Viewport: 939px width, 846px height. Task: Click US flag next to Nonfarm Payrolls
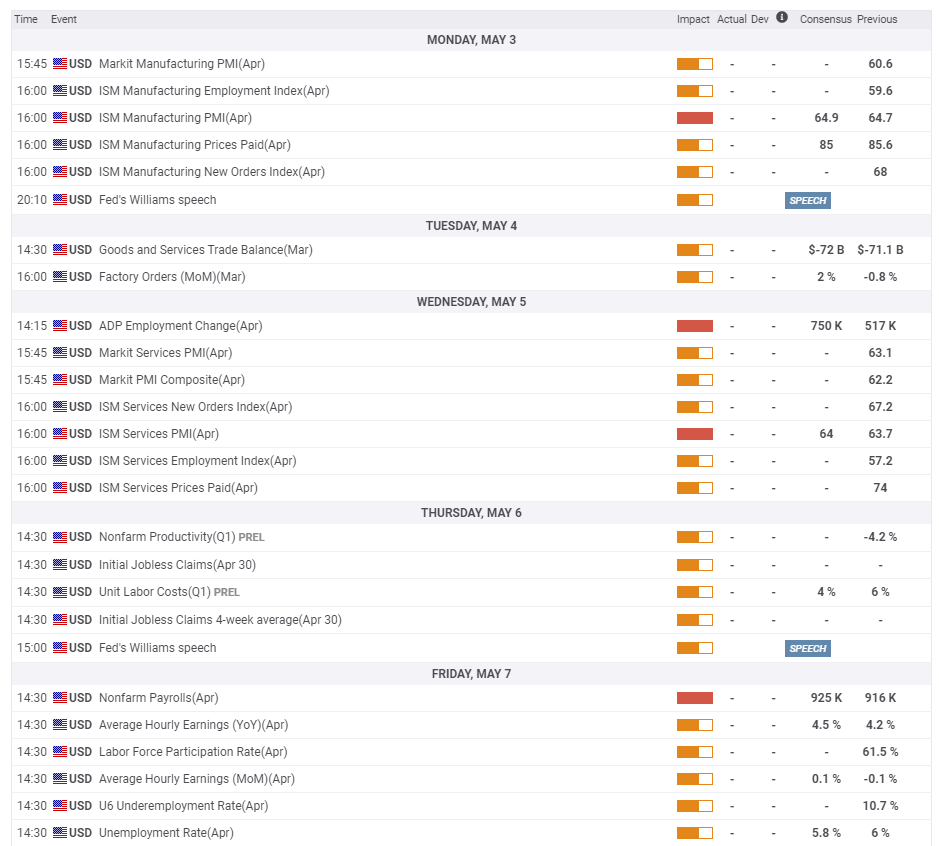point(60,698)
